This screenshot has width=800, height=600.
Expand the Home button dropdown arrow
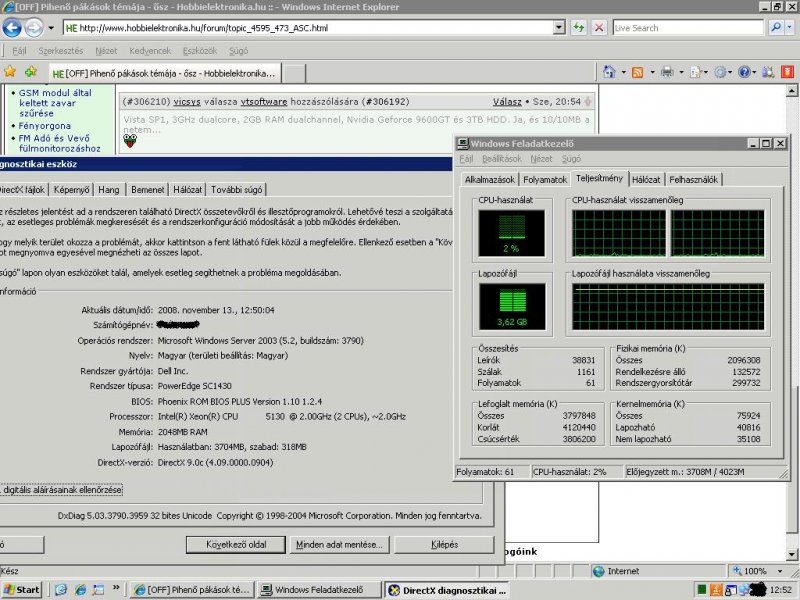[623, 72]
